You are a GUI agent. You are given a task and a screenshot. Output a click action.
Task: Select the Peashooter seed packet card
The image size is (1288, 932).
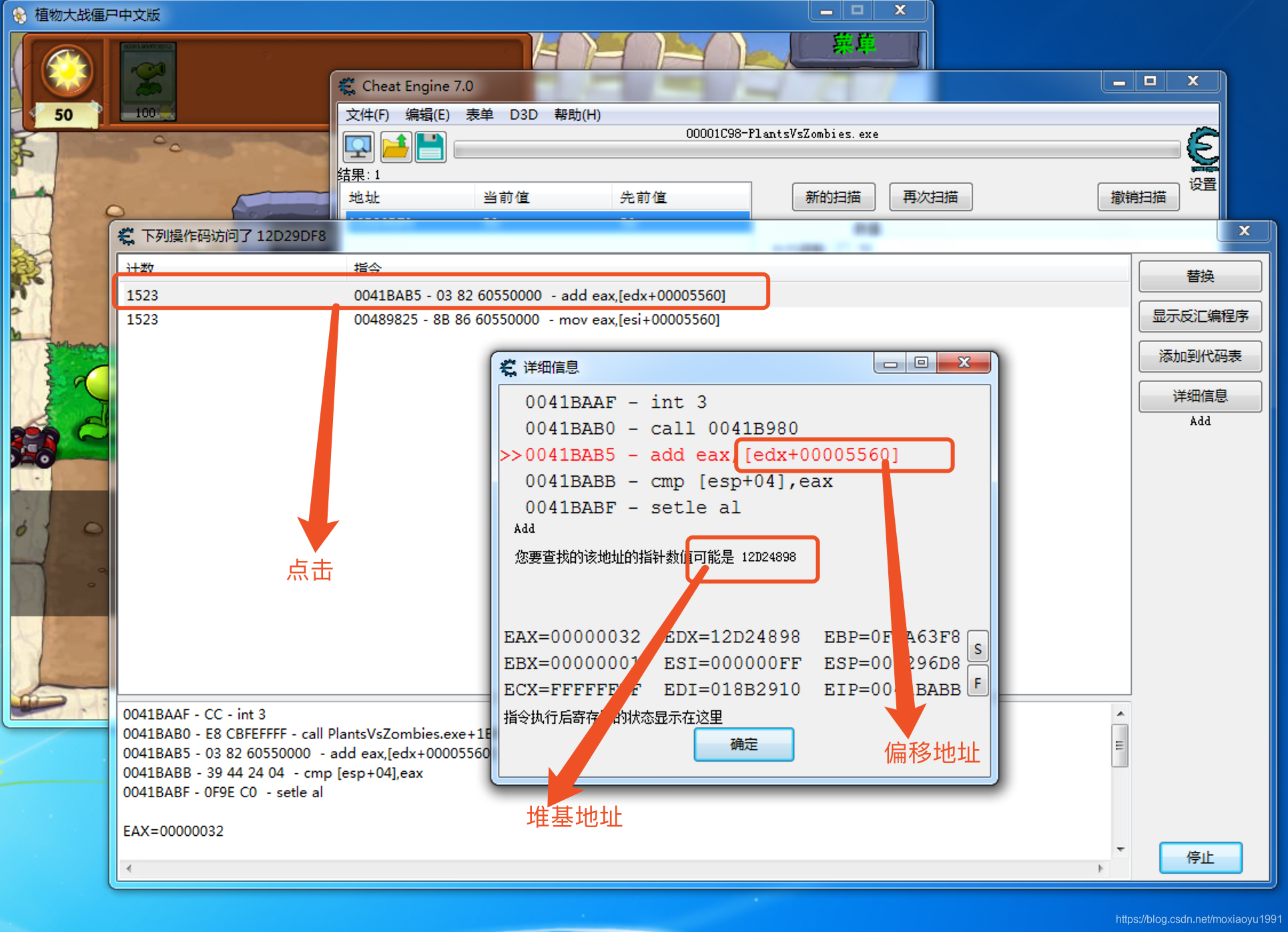click(x=147, y=81)
